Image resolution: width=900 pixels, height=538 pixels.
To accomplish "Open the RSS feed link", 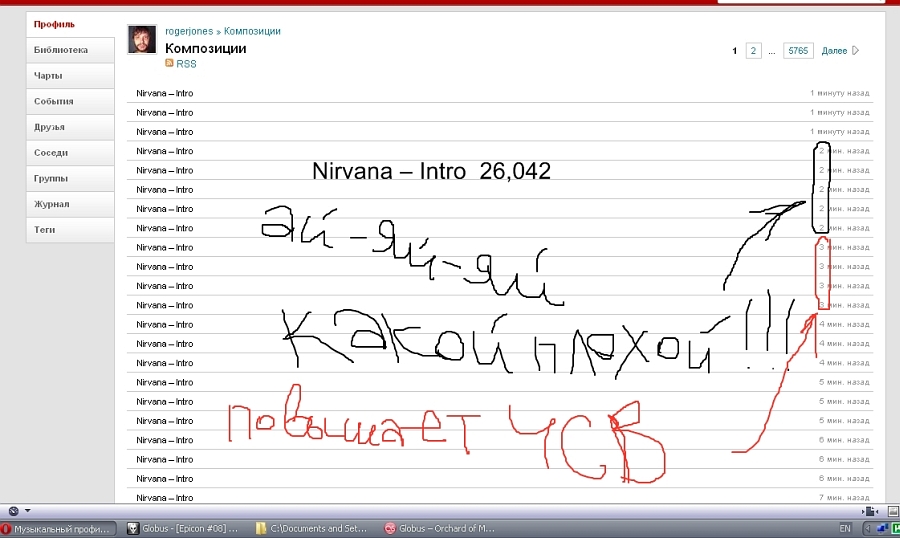I will tap(186, 64).
